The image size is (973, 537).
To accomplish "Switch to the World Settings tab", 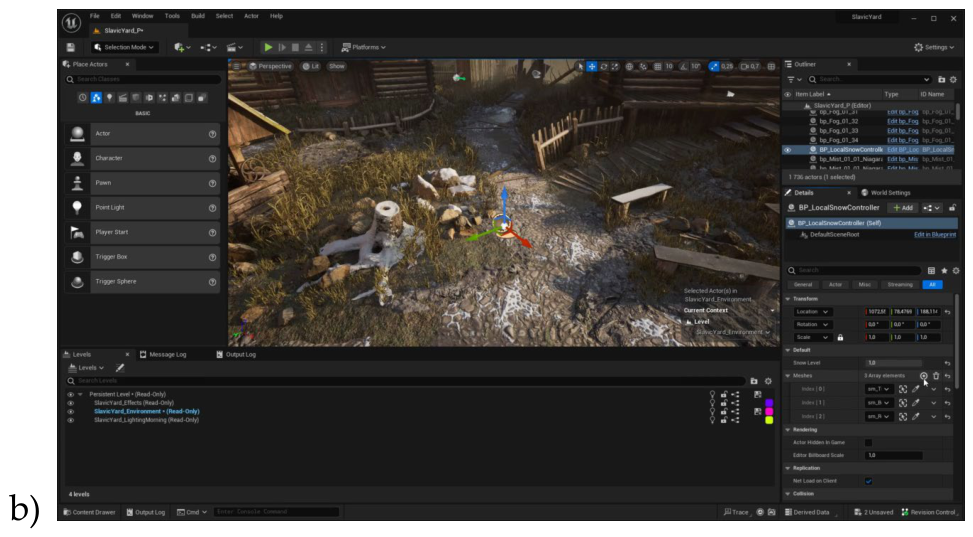I will 886,193.
